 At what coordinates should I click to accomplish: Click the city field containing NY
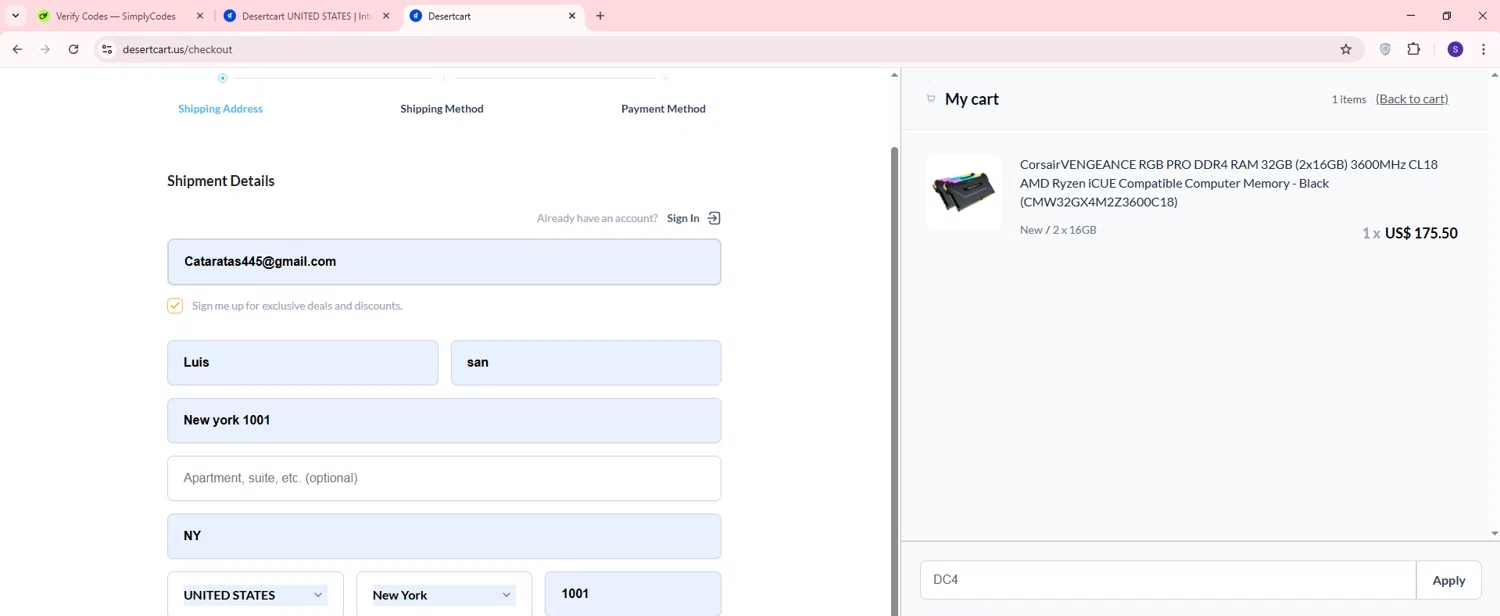click(444, 536)
